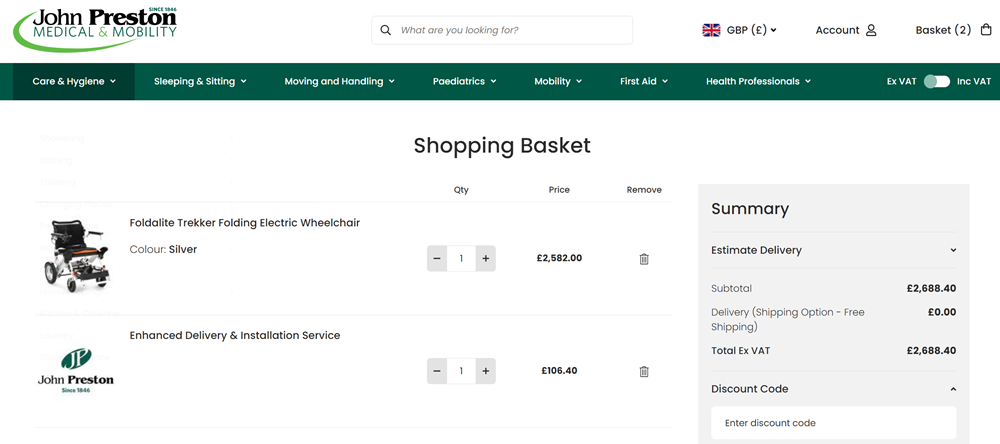Increase wheelchair quantity with plus button
1000x444 pixels.
tap(486, 259)
